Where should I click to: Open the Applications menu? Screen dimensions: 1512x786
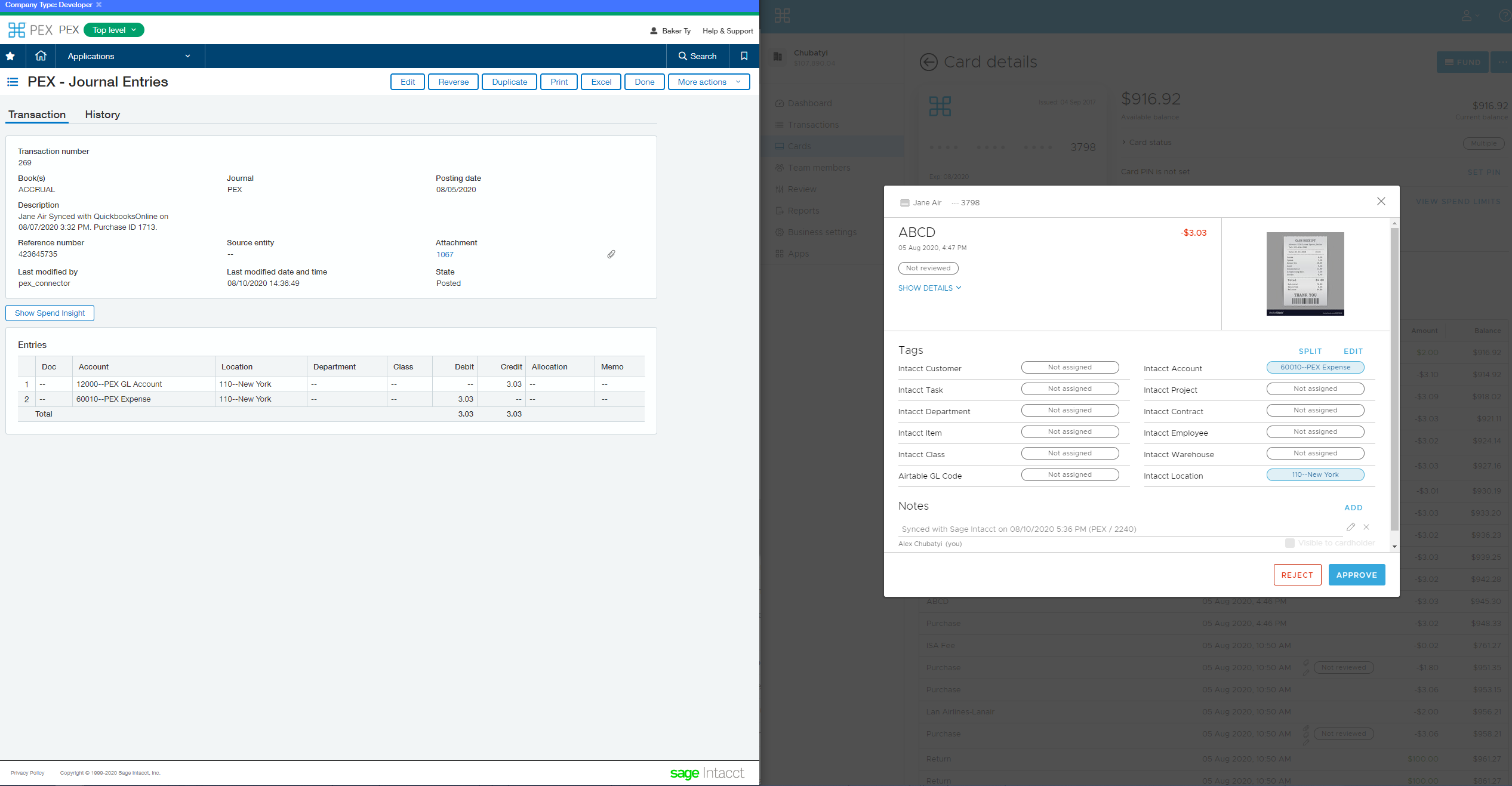pyautogui.click(x=129, y=56)
